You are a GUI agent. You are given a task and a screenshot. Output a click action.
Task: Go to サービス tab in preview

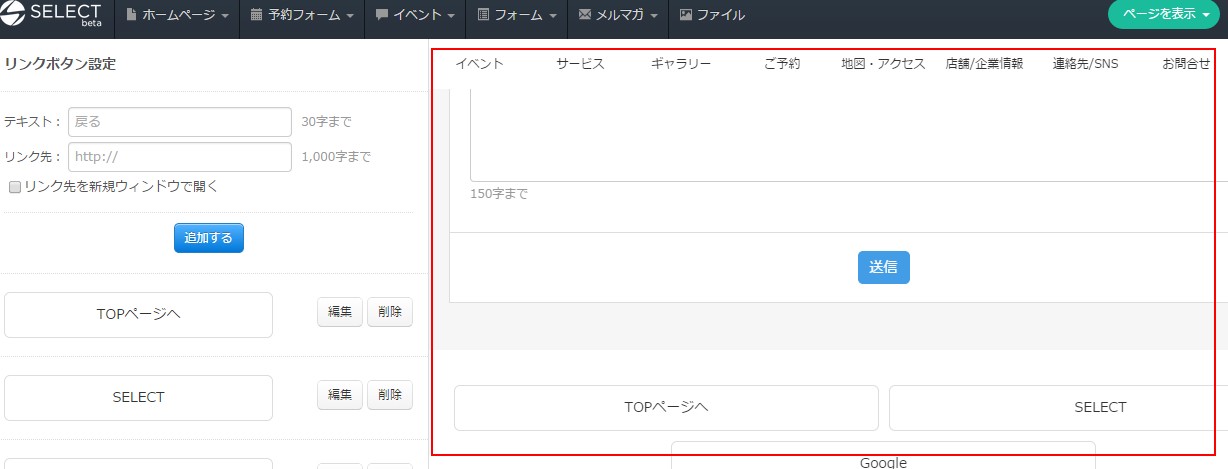point(581,64)
